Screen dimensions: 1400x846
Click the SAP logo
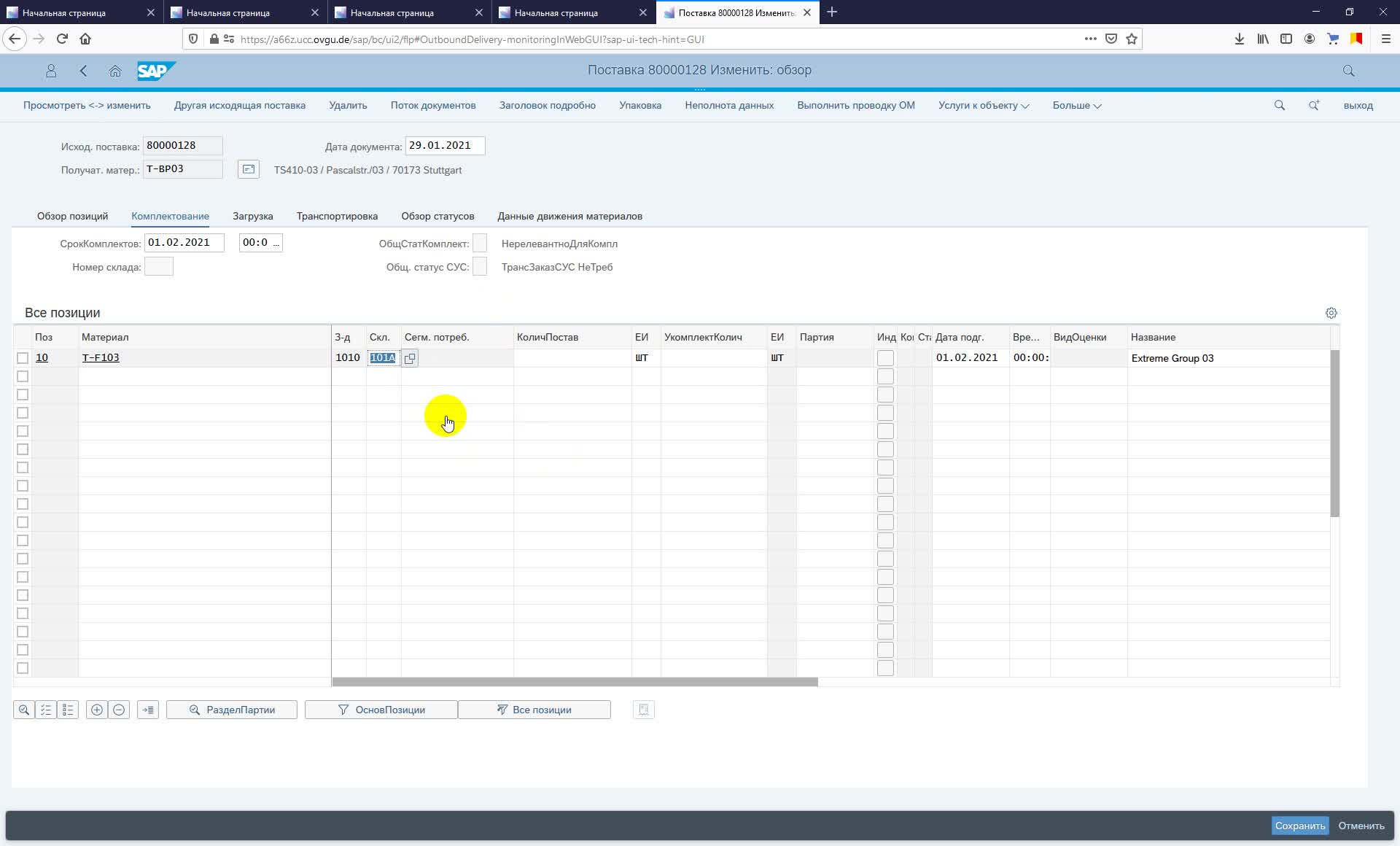tap(156, 71)
